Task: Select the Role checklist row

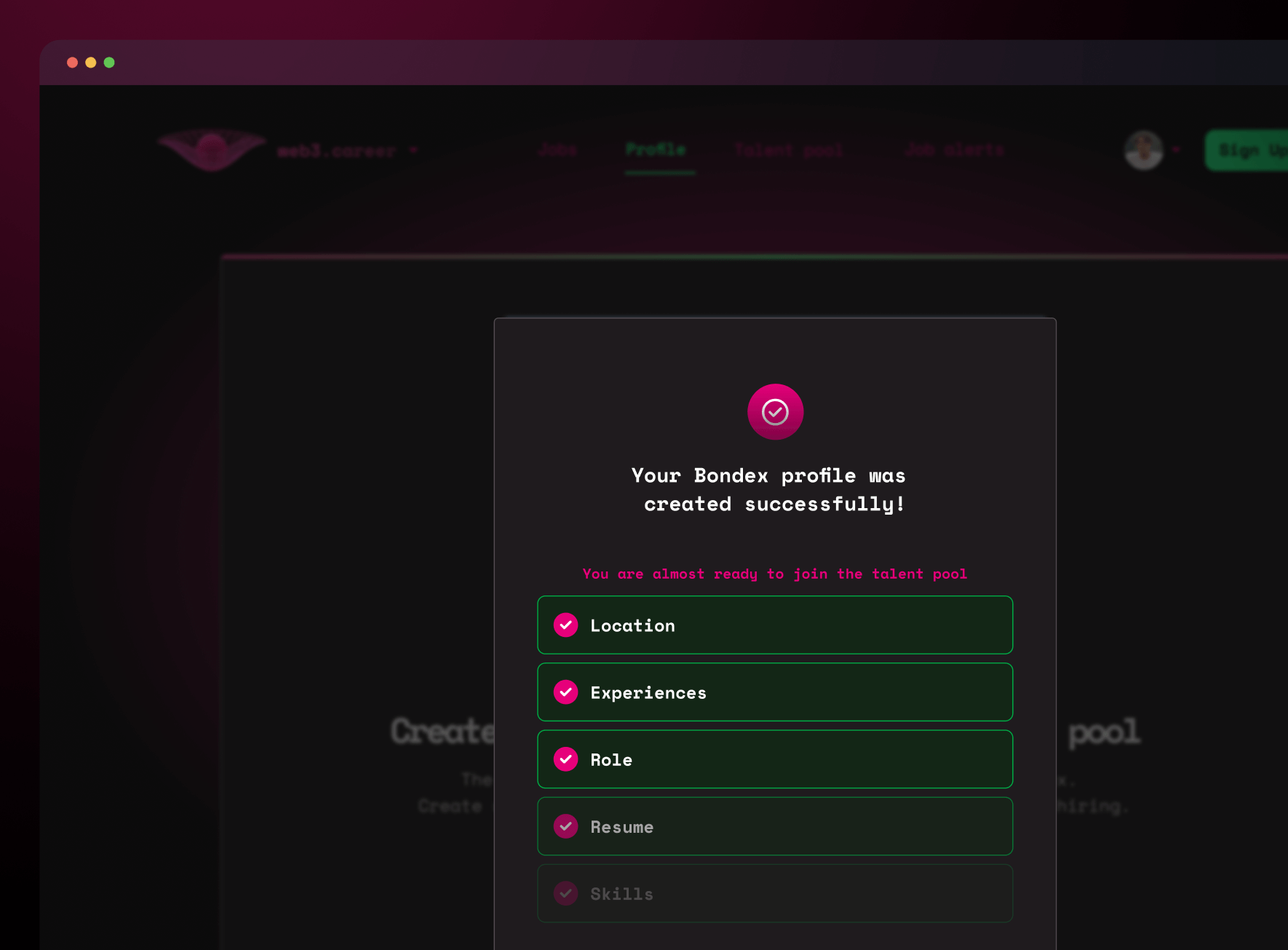Action: (x=775, y=759)
